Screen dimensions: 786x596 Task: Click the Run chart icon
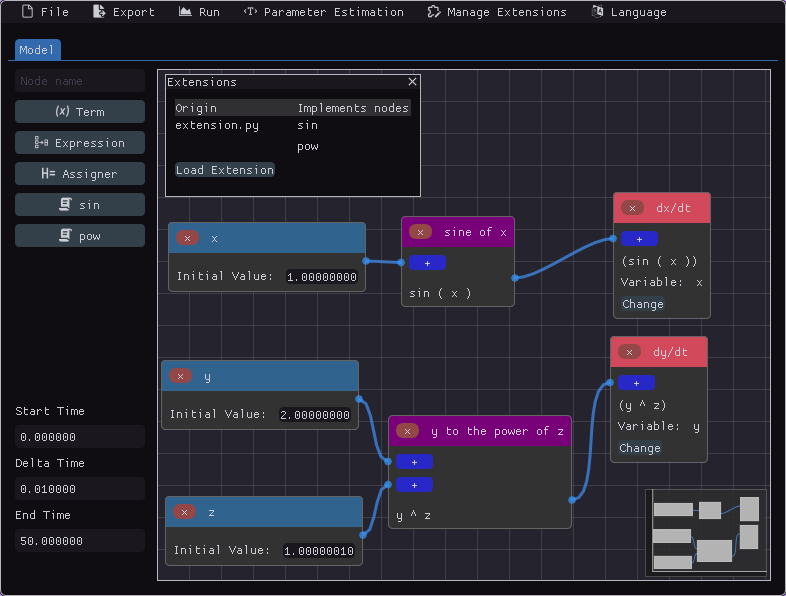pos(185,11)
